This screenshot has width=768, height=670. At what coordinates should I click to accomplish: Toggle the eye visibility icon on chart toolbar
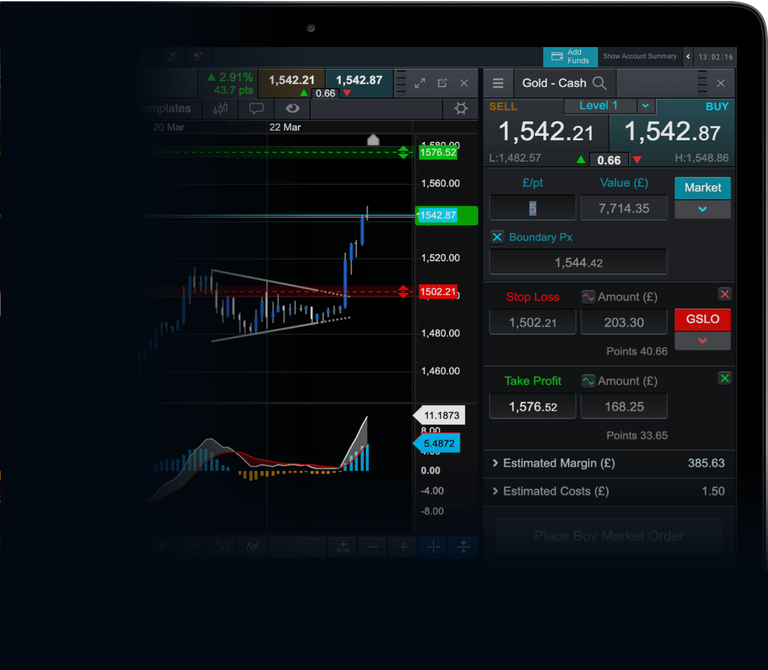(x=292, y=109)
